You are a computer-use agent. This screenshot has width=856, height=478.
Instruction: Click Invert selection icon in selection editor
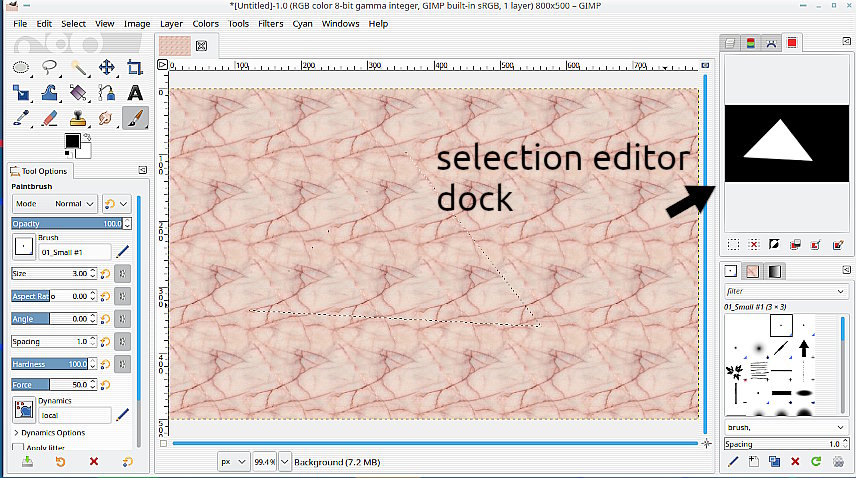tap(774, 244)
